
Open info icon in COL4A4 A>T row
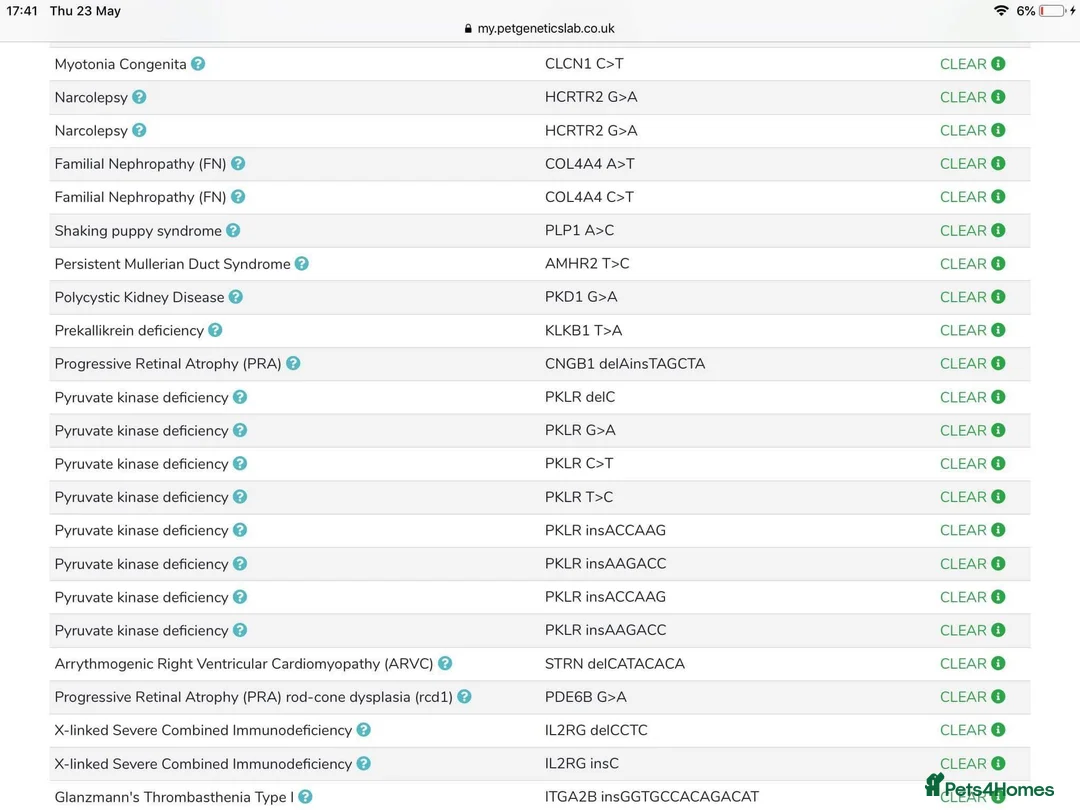tap(998, 164)
